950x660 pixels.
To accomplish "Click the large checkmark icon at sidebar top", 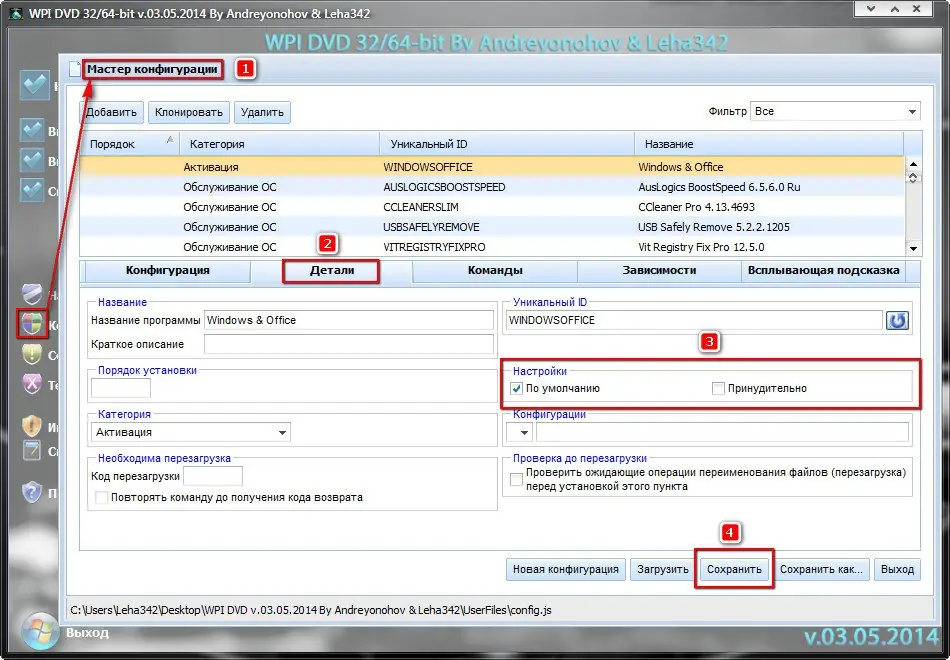I will tap(34, 85).
